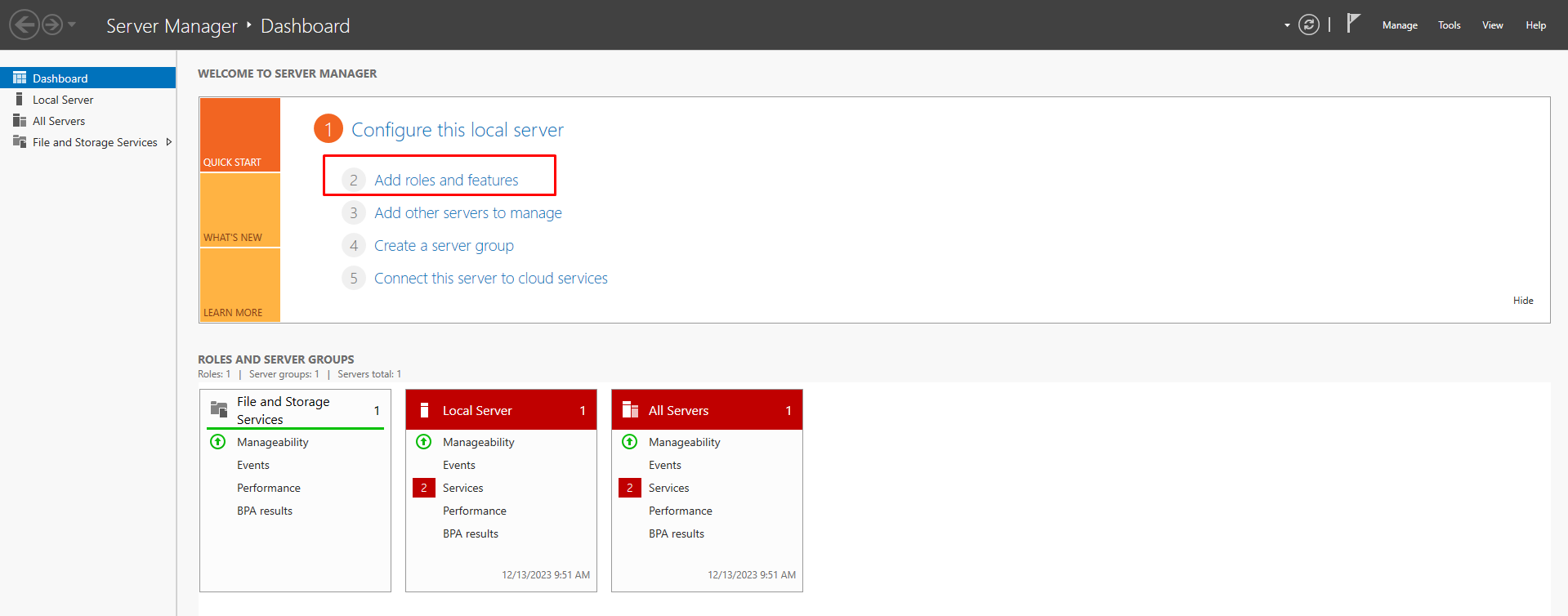Open the dropdown arrow beside refresh icon
Screen dimensions: 1568x616
(1287, 25)
